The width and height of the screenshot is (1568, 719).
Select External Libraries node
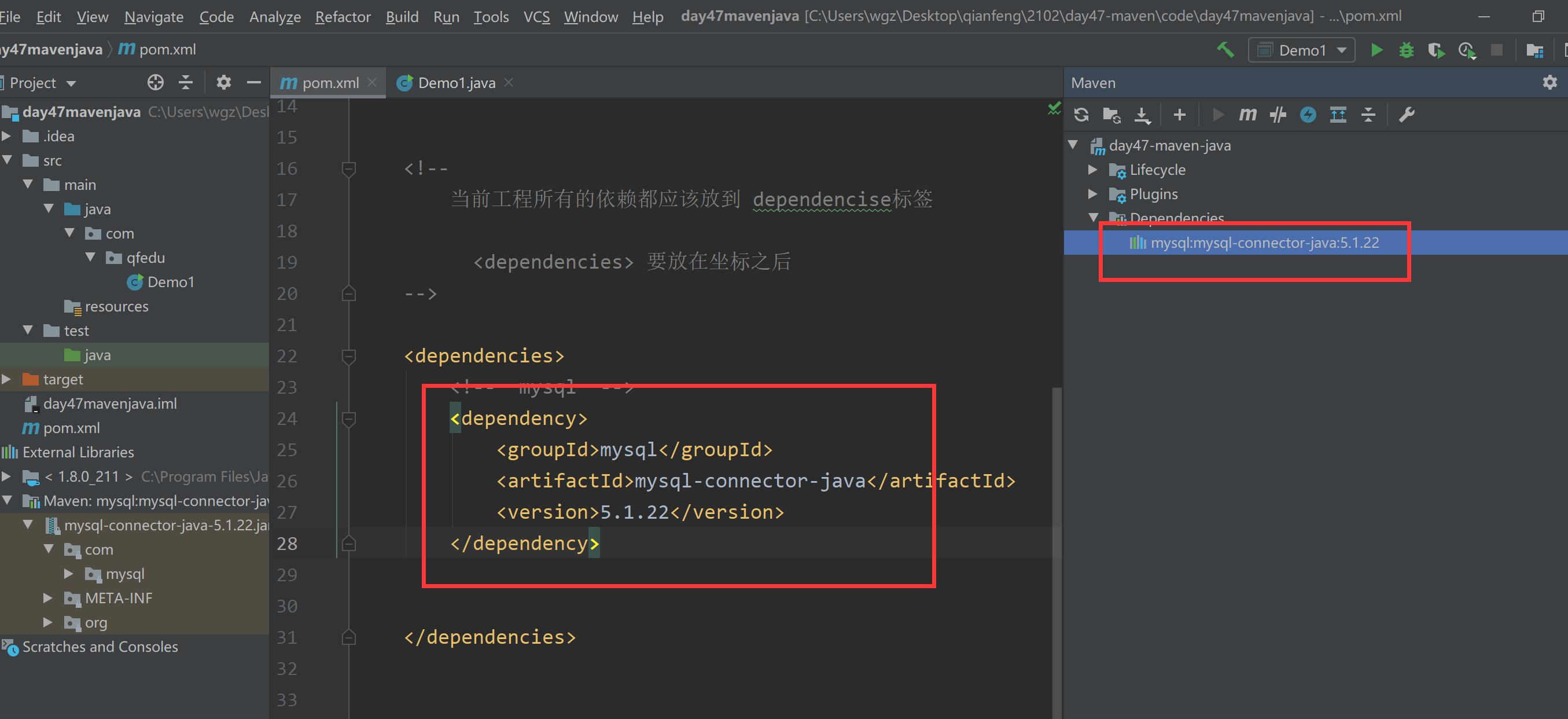[68, 452]
